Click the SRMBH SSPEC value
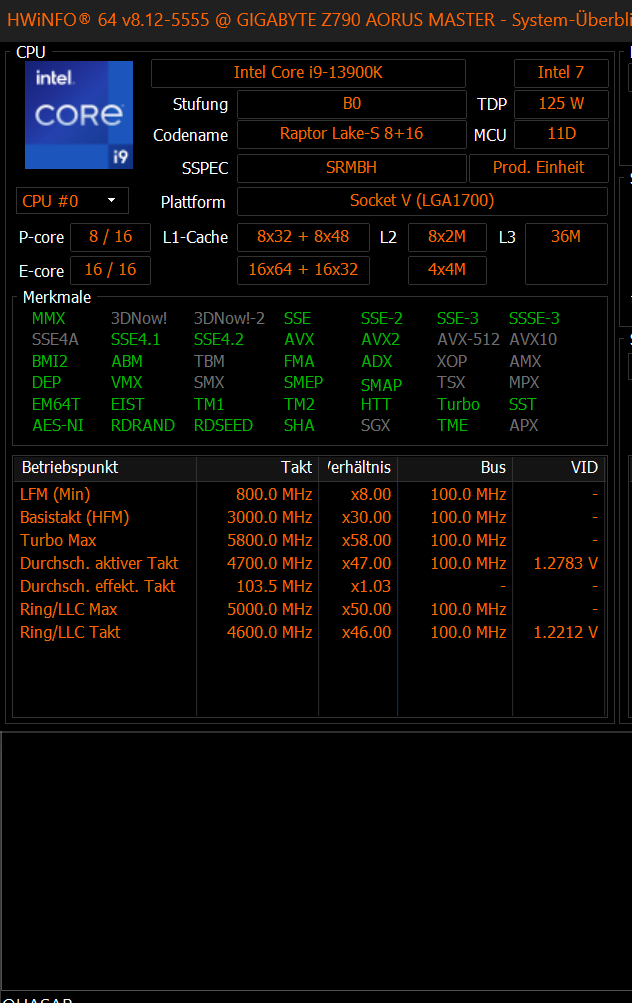The image size is (632, 1003). (x=352, y=168)
